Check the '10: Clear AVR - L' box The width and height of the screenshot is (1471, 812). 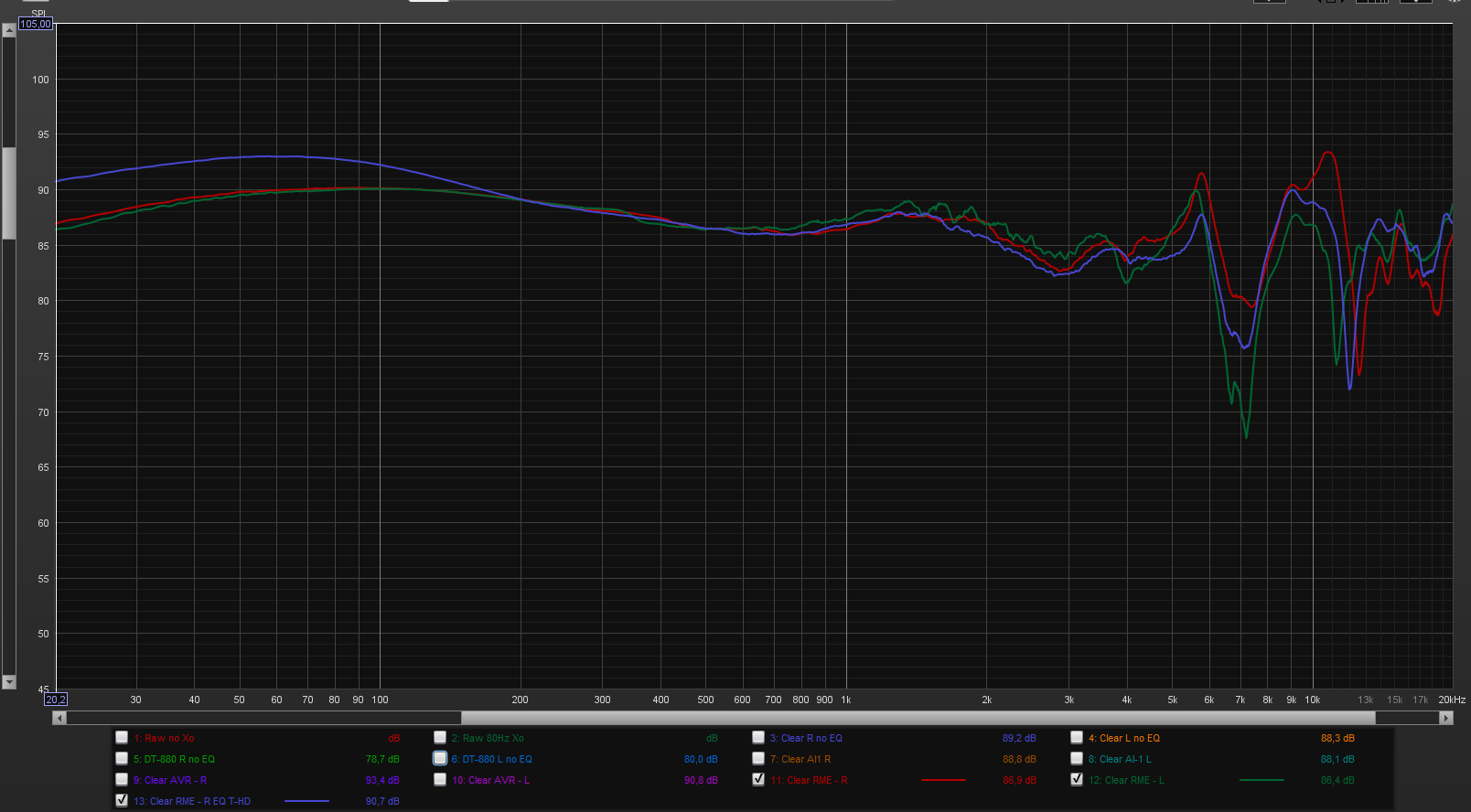click(x=440, y=779)
